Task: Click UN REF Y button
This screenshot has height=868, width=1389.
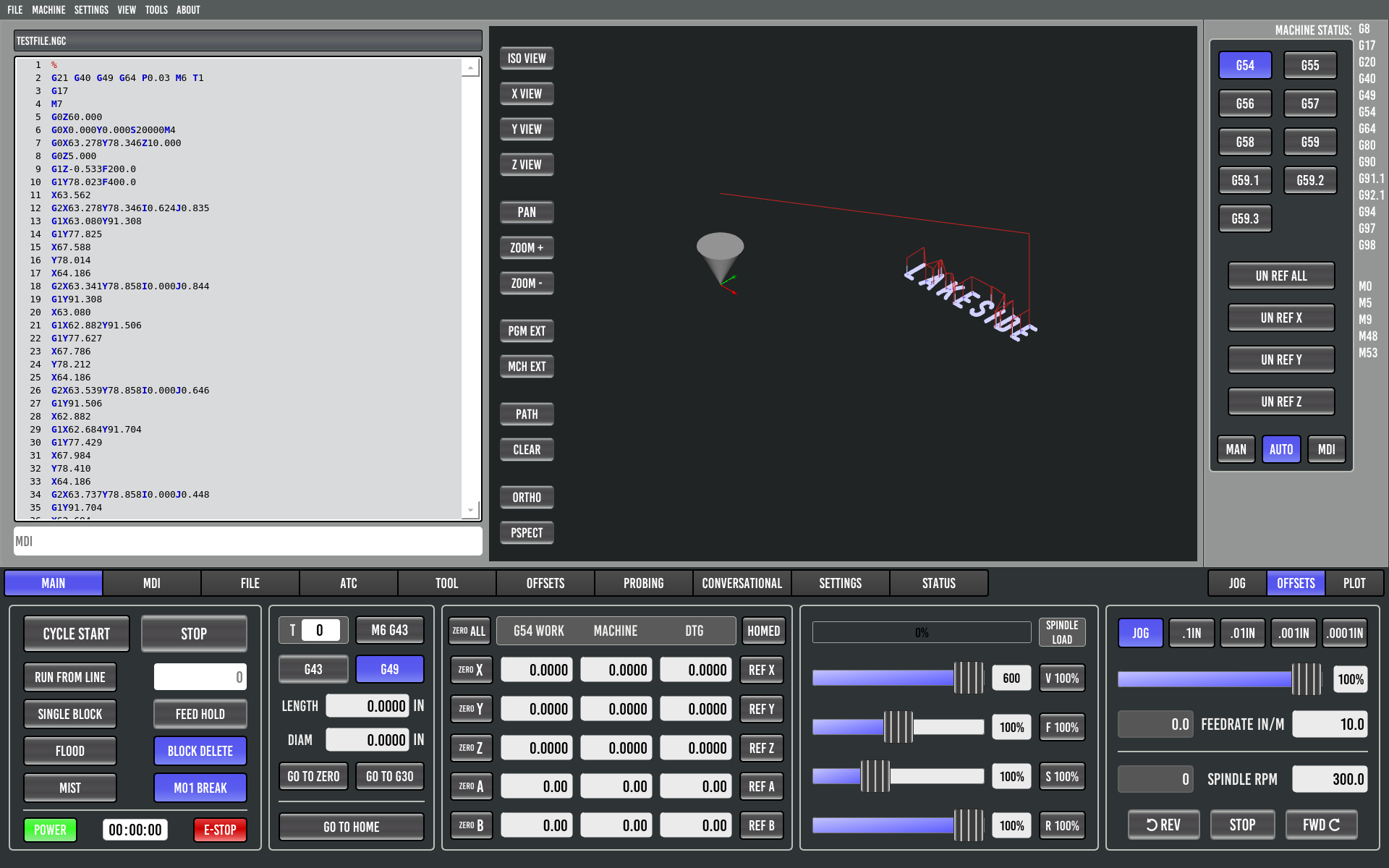Action: [x=1281, y=360]
